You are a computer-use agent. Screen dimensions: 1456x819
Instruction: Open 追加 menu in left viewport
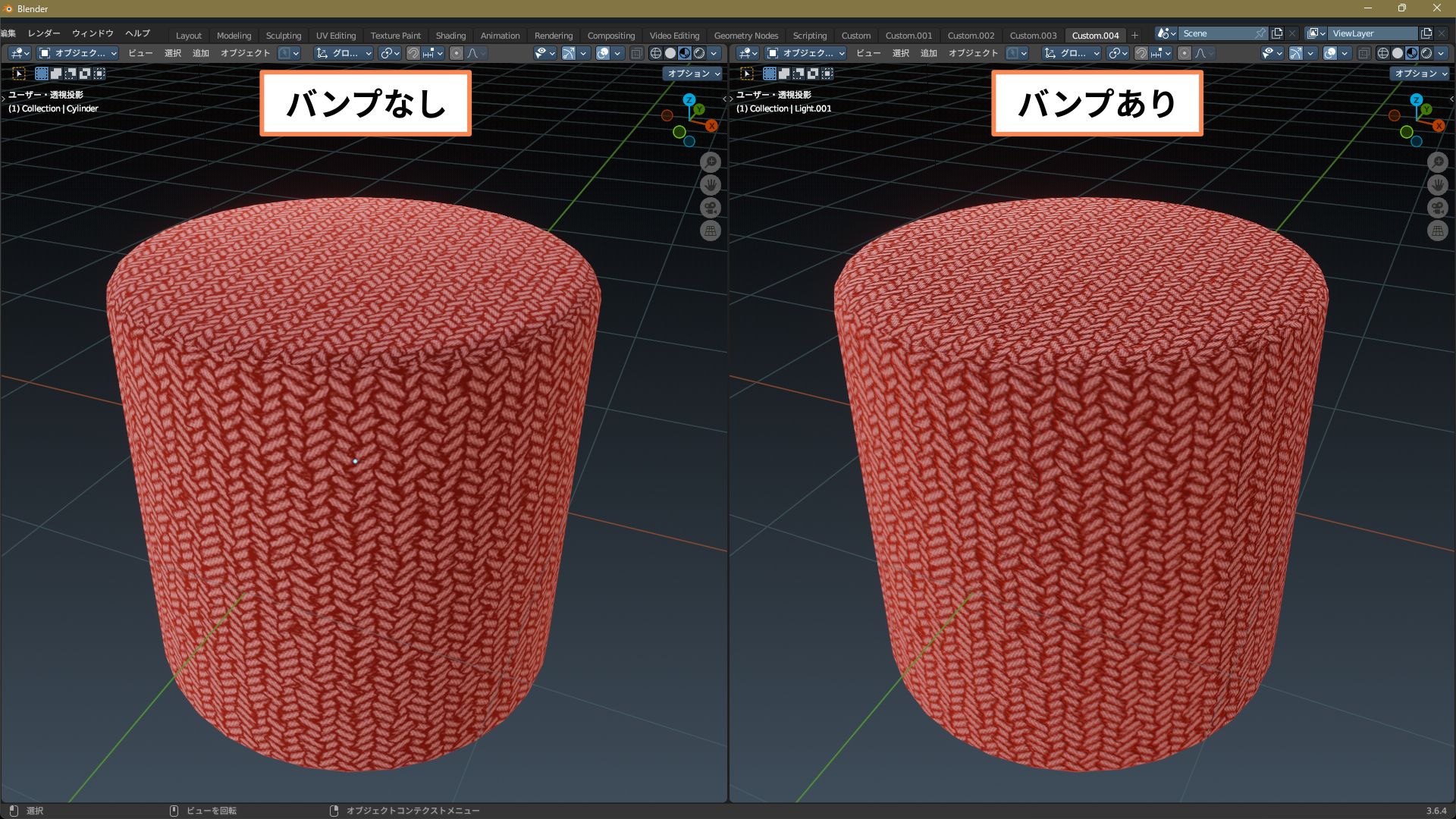201,53
